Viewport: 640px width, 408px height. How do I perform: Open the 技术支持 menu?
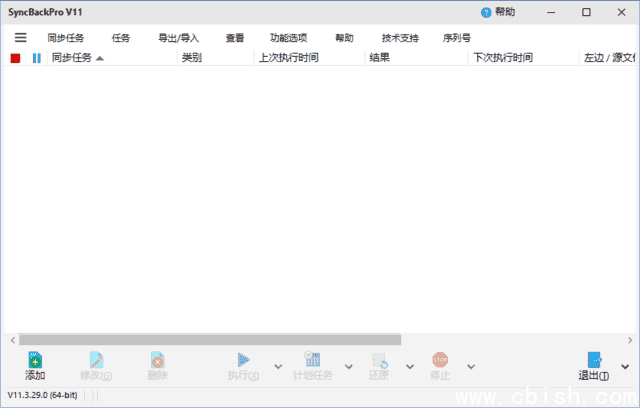tap(400, 38)
